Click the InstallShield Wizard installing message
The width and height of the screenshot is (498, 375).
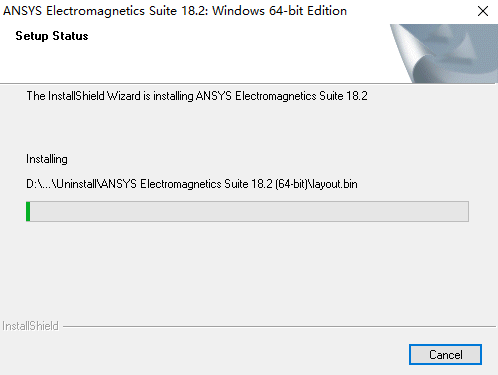click(x=197, y=96)
